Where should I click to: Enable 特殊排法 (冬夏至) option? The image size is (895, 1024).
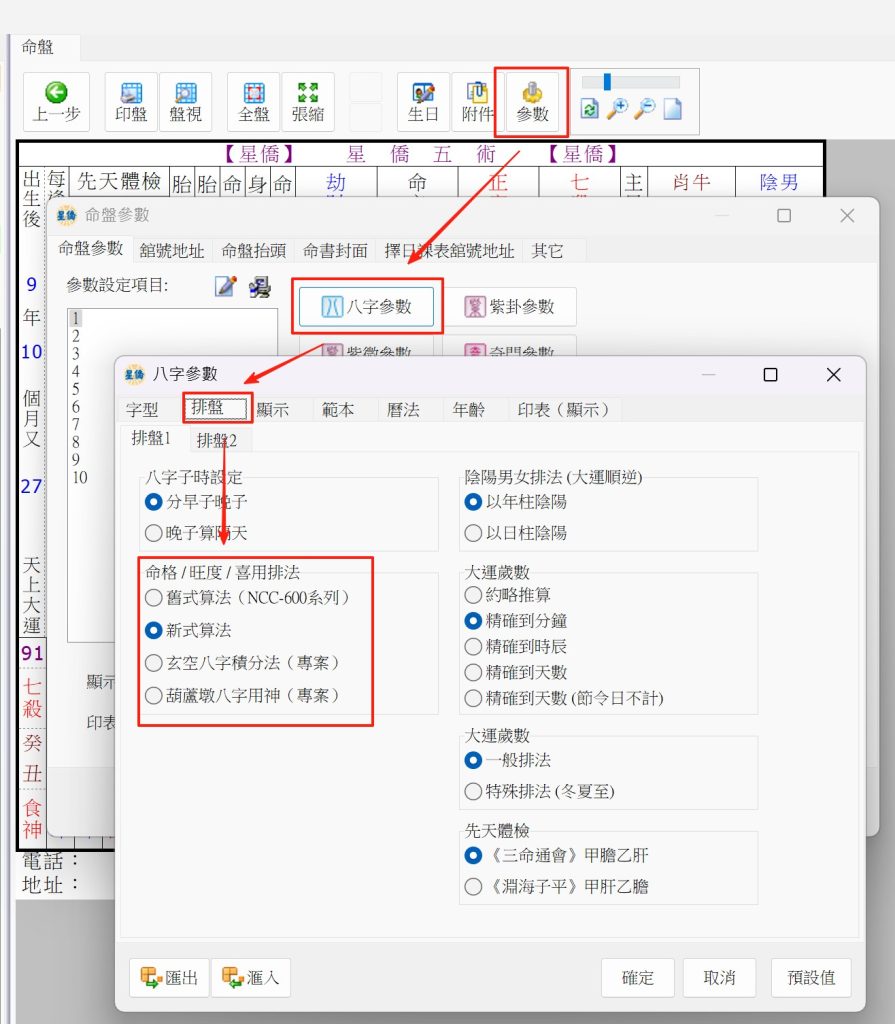click(473, 791)
